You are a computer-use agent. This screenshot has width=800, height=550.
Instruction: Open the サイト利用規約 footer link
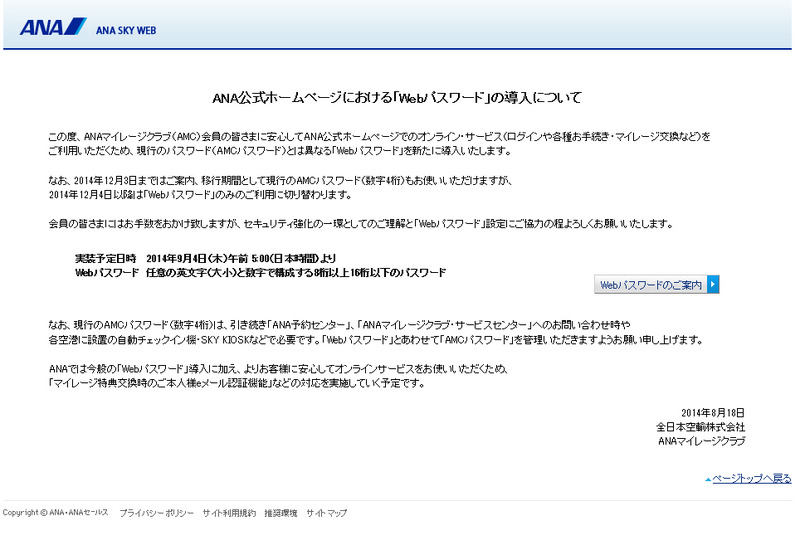point(229,513)
